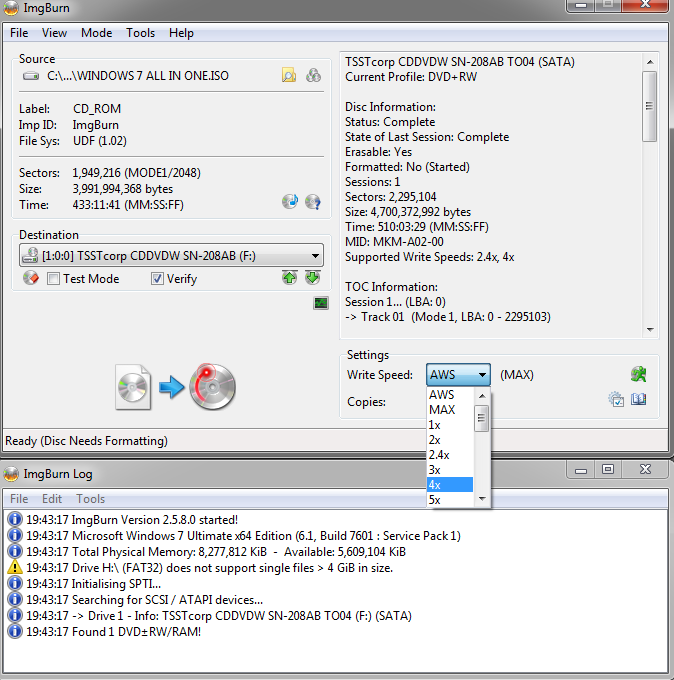Choose 2x write speed

pos(450,440)
